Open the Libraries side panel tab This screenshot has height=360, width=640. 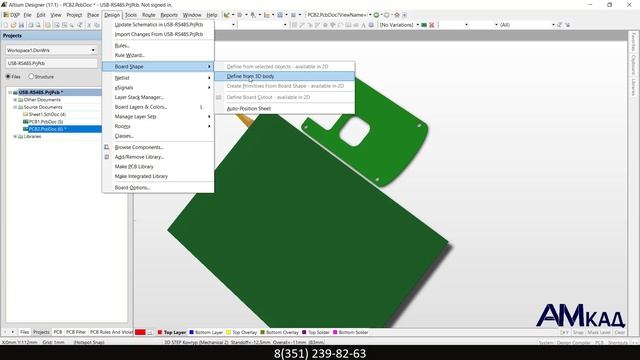(x=633, y=87)
